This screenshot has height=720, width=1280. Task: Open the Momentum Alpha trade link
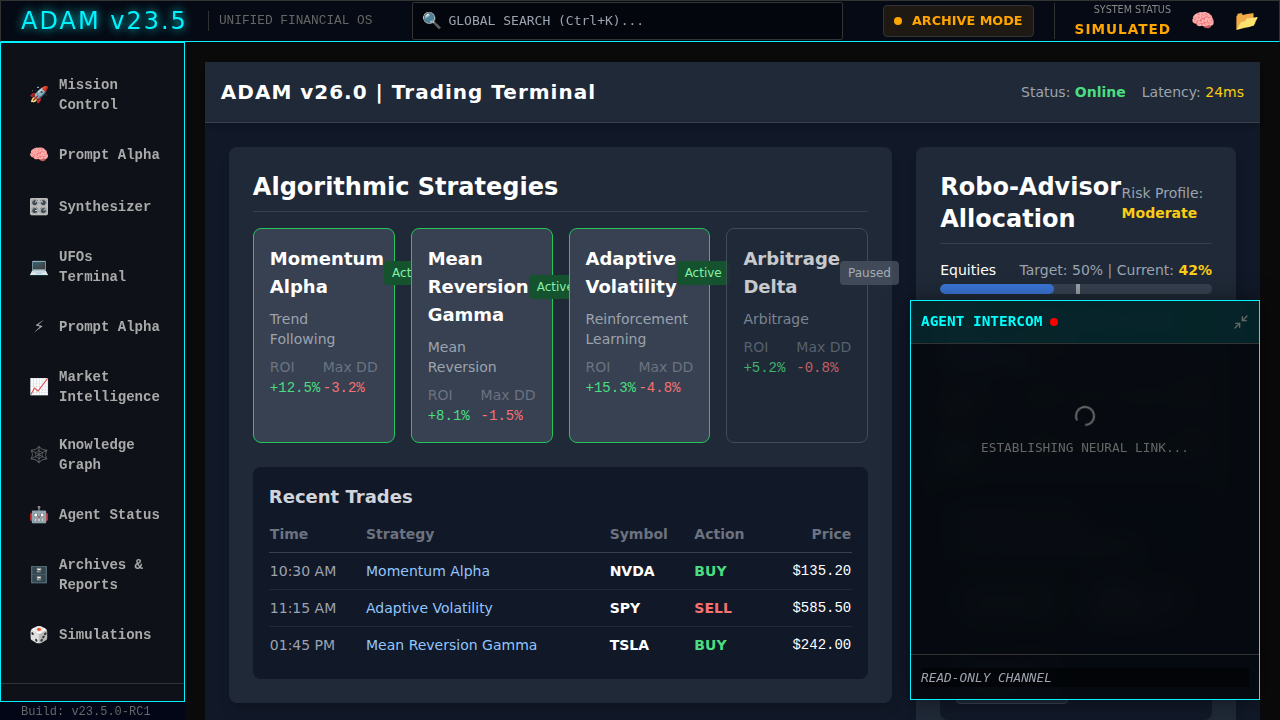tap(428, 571)
